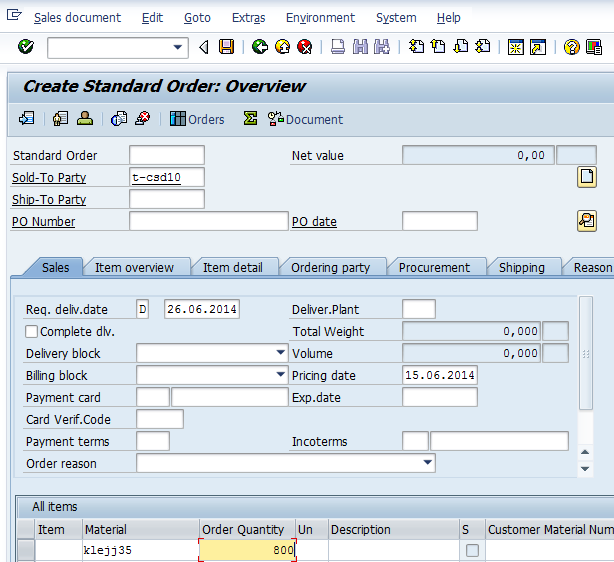This screenshot has height=562, width=614.
Task: Click the Print icon
Action: [x=338, y=47]
